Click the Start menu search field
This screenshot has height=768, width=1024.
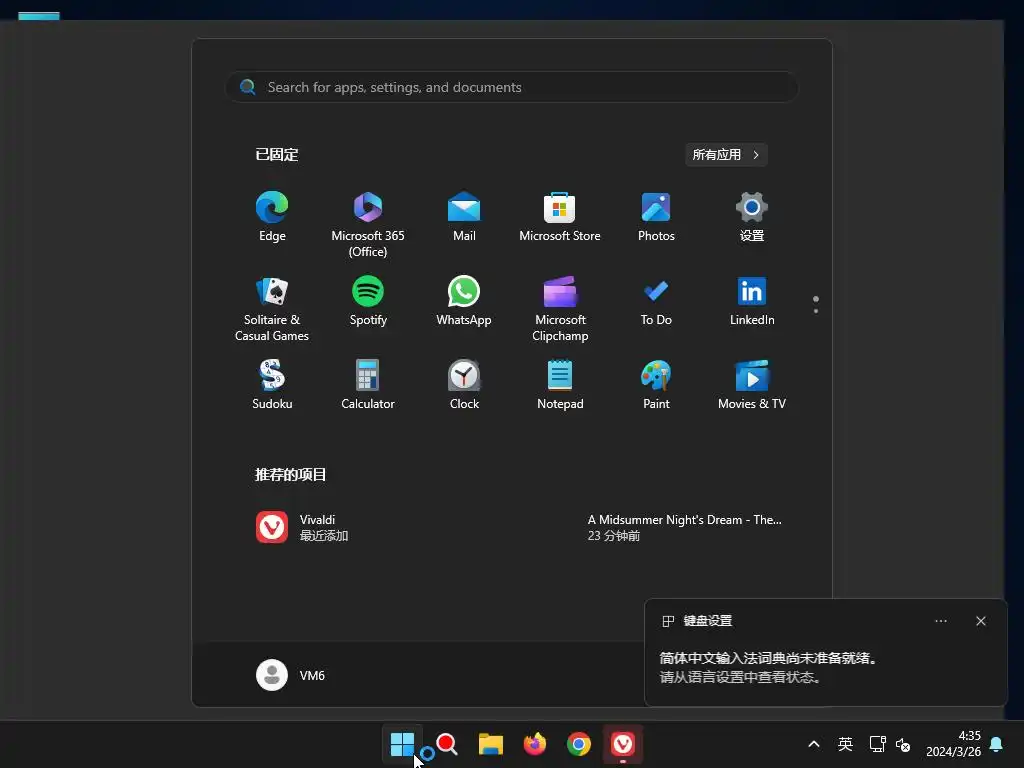pos(512,87)
